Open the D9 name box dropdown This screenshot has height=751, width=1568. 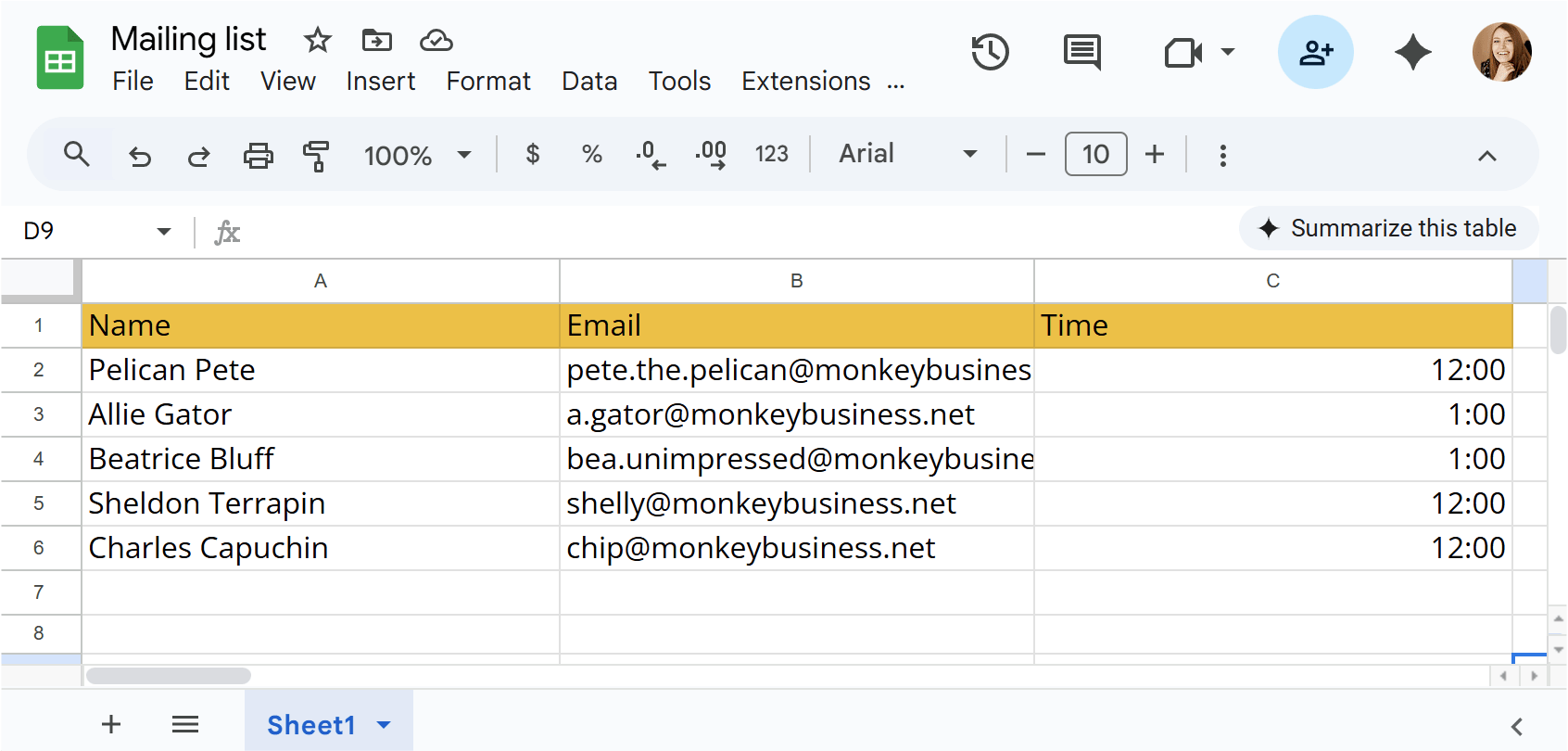(164, 231)
